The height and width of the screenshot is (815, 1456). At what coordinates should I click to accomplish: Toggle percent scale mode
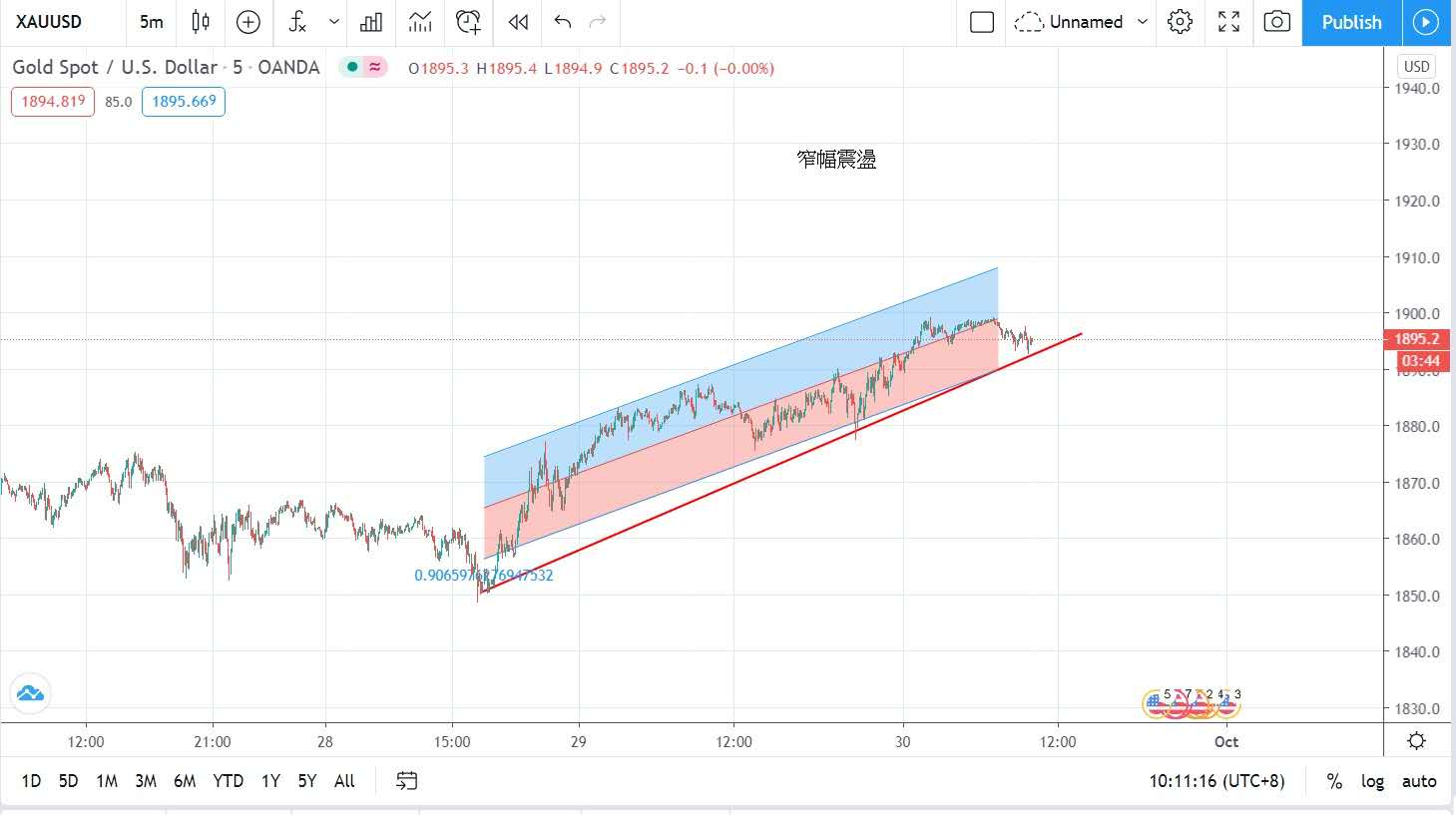pos(1334,781)
